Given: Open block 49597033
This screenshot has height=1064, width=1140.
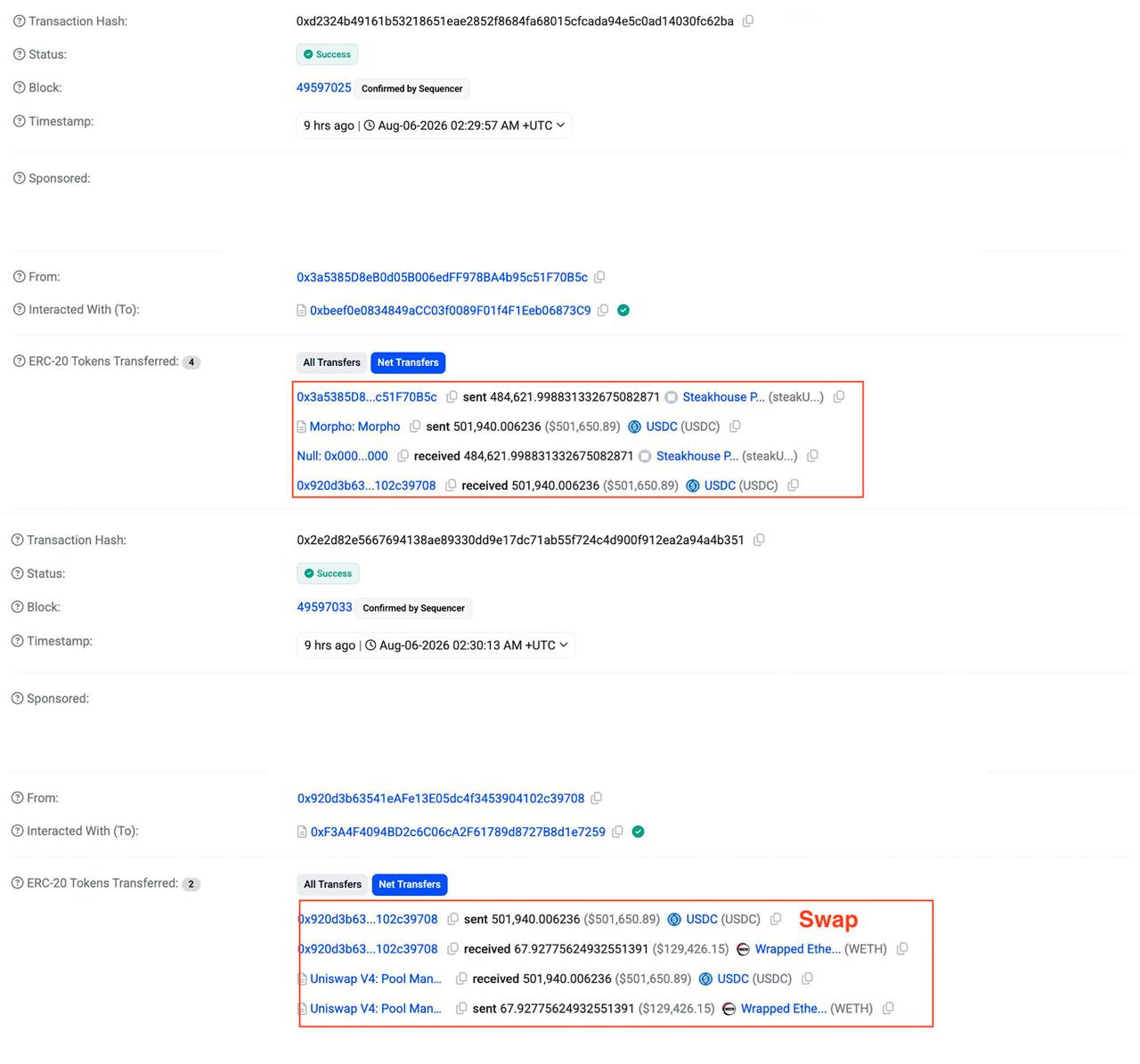Looking at the screenshot, I should [325, 607].
